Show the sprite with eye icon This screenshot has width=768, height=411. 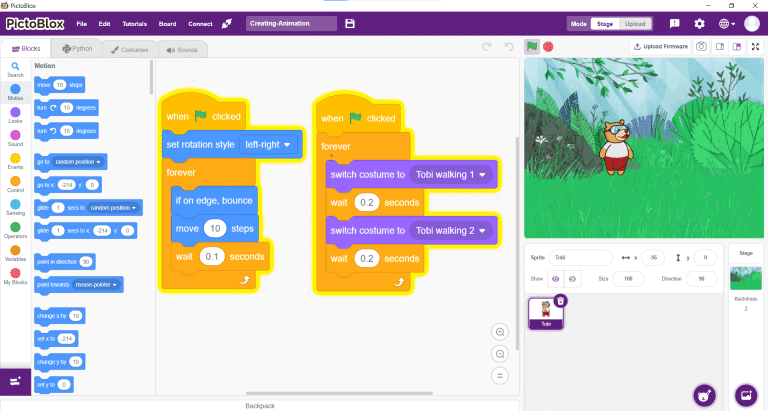tap(555, 279)
